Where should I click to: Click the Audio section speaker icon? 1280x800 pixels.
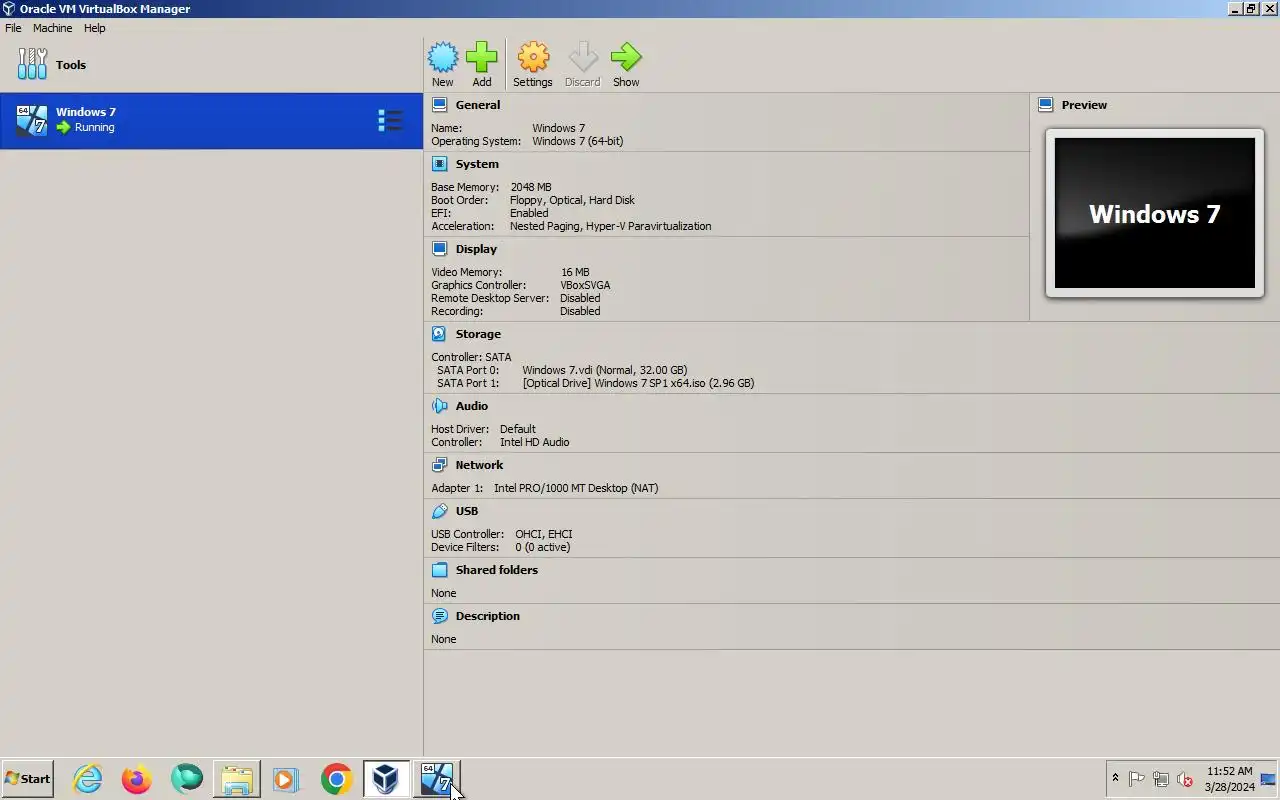pos(439,406)
